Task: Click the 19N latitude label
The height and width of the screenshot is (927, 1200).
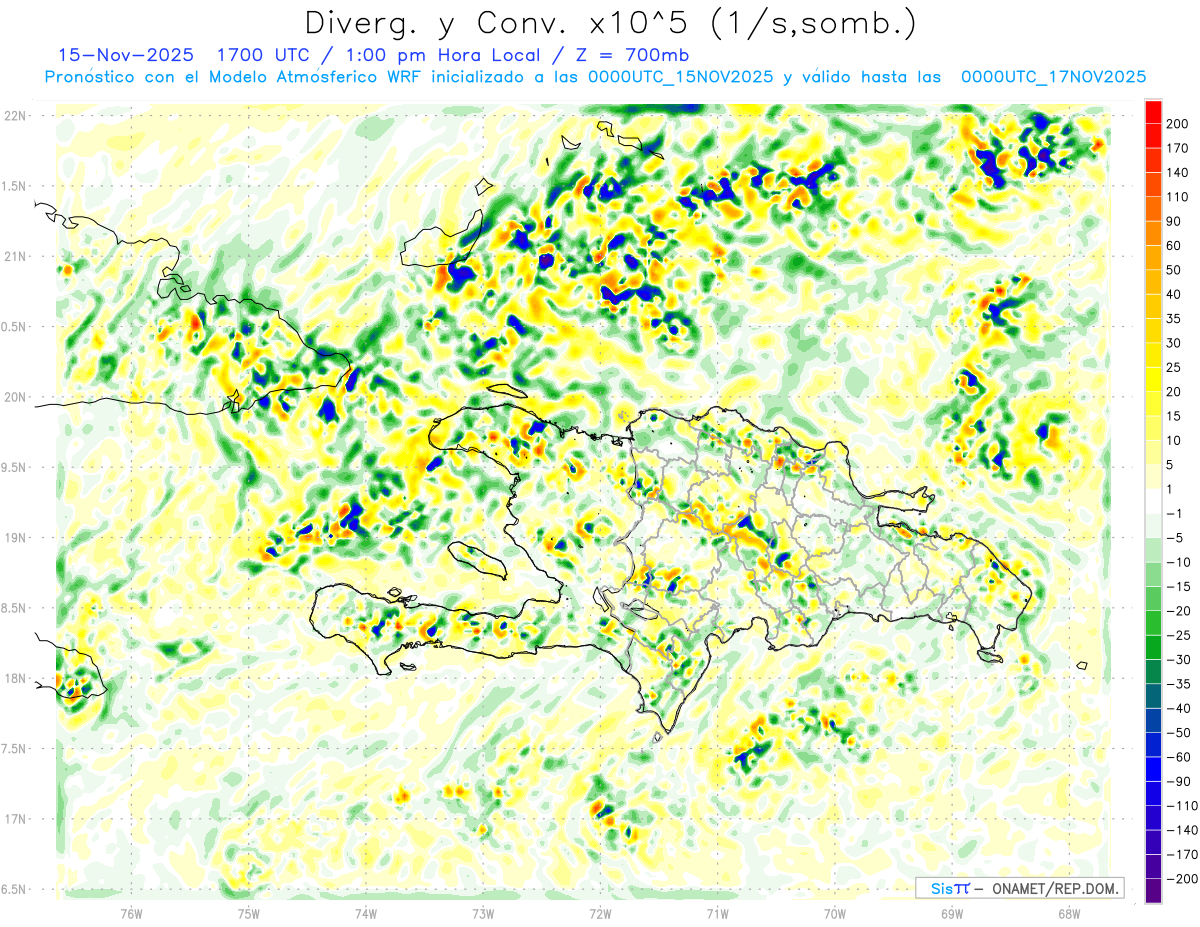Action: pos(16,538)
